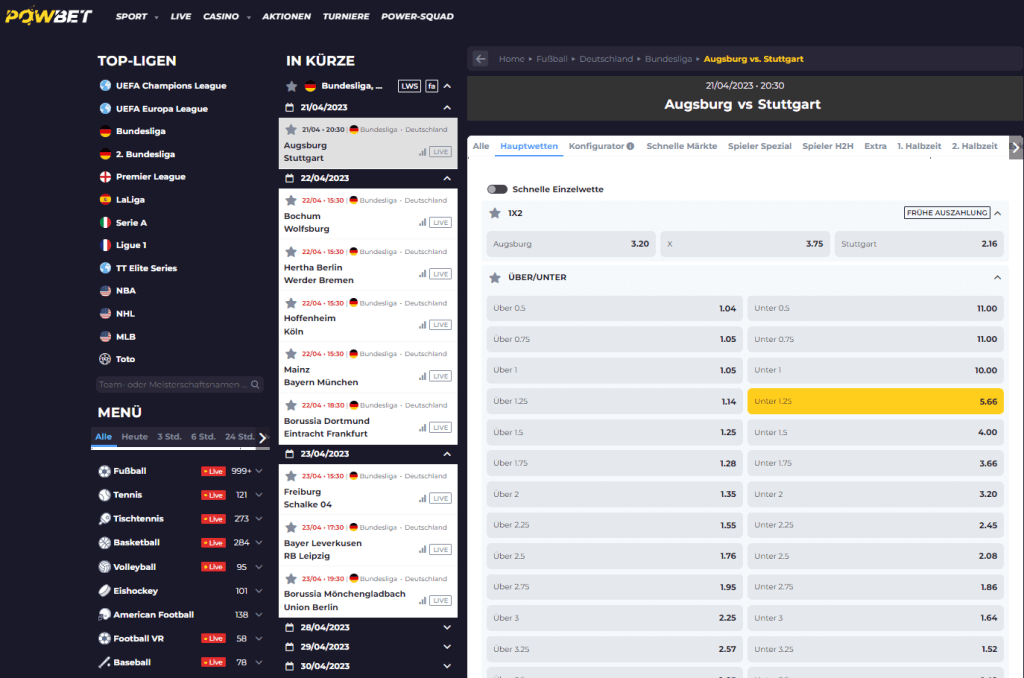This screenshot has height=678, width=1024.
Task: Click the FRÜHE AUSZAHLUNG button
Action: click(947, 213)
